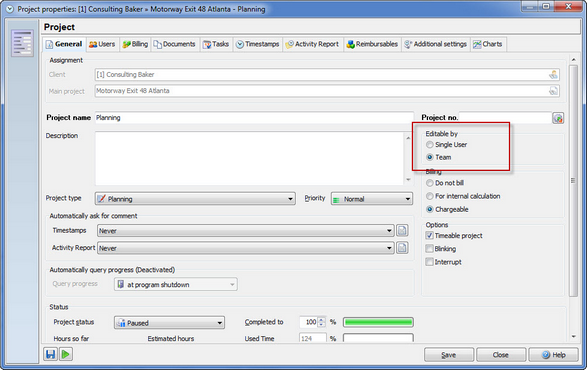Open the Timestamps tab
The image size is (587, 370).
pos(258,44)
